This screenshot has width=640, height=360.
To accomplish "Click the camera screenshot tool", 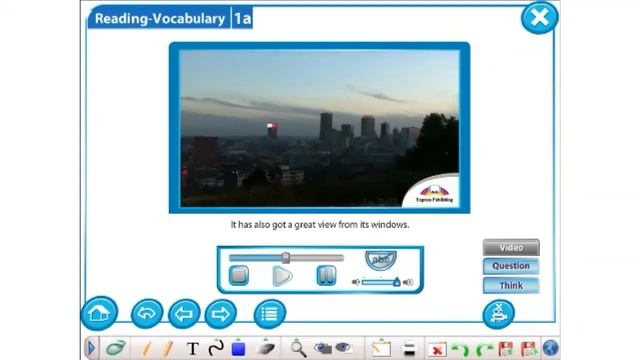I will click(x=323, y=348).
